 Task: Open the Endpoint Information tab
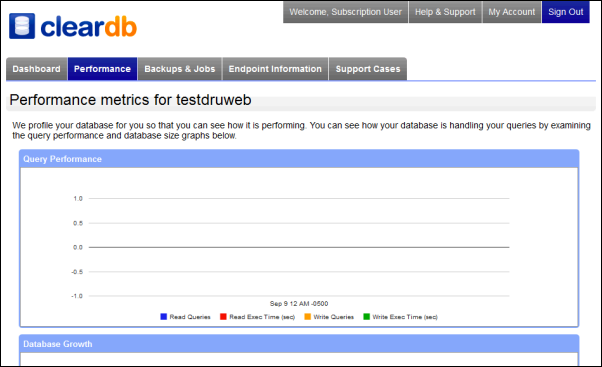point(275,69)
